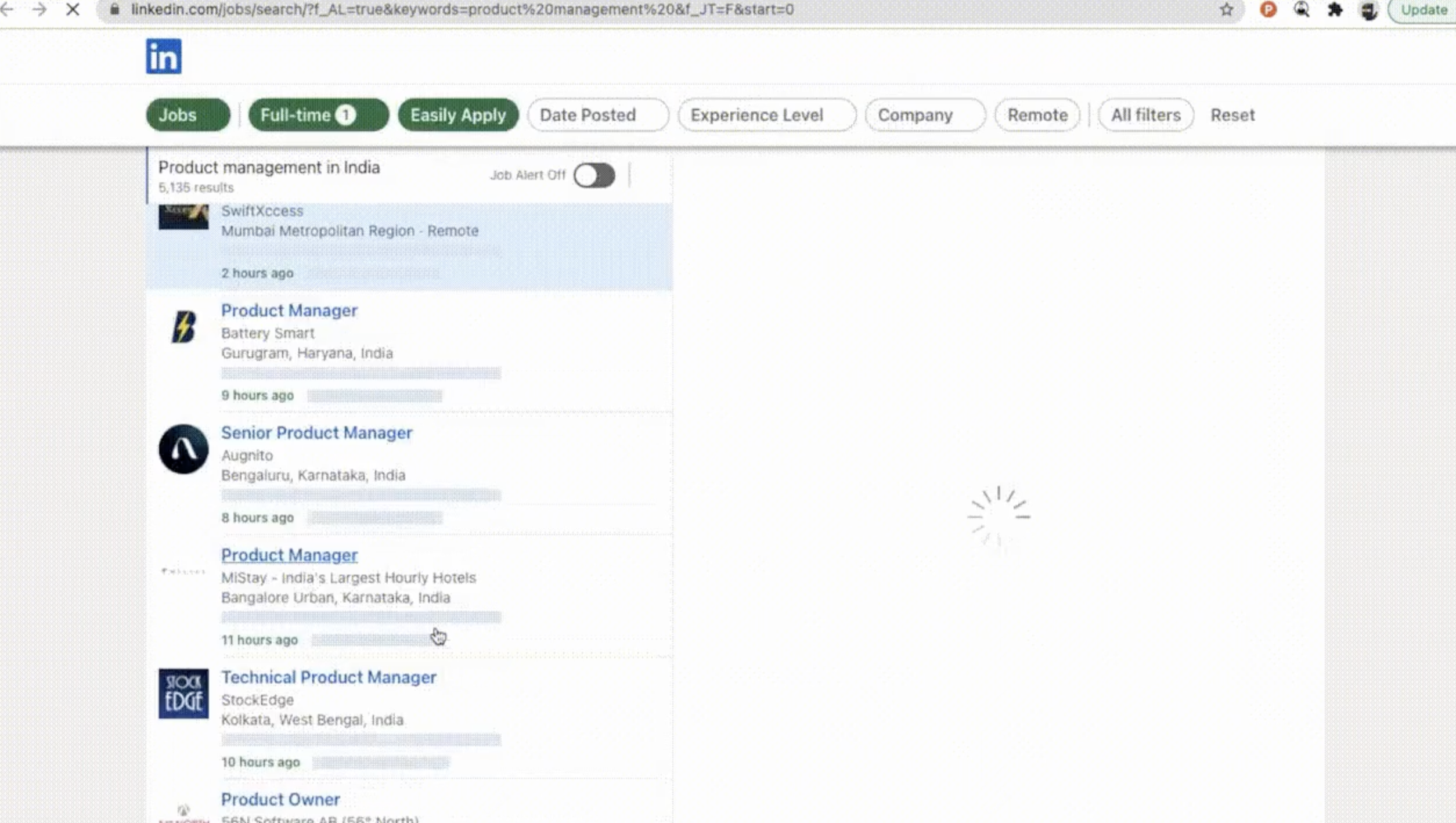The height and width of the screenshot is (823, 1456).
Task: Click the 'Product management in India' heading
Action: [x=269, y=167]
